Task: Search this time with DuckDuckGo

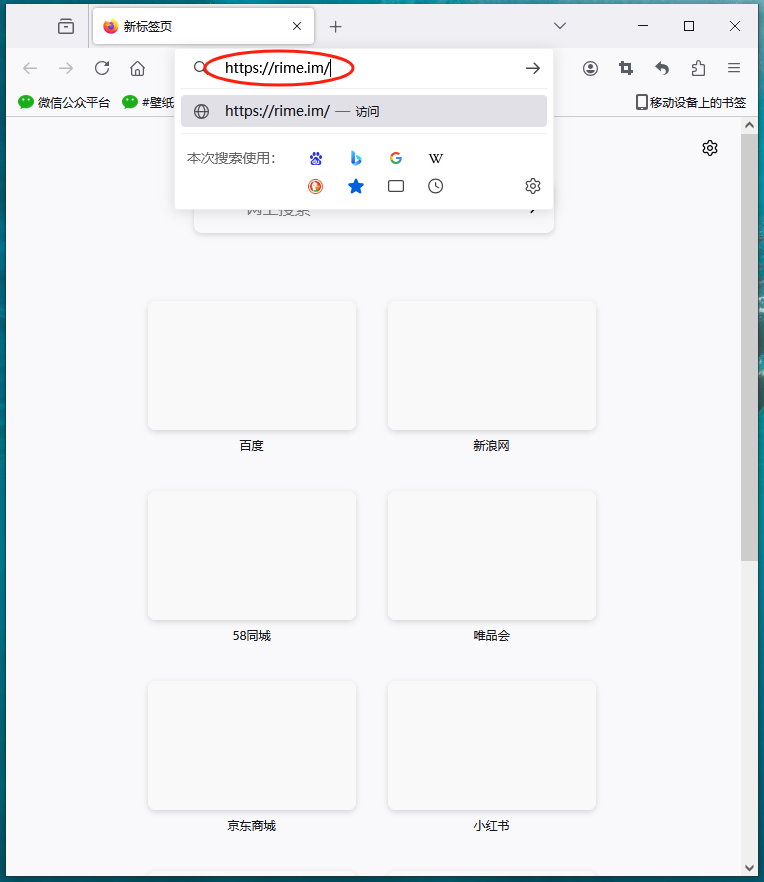Action: 316,186
